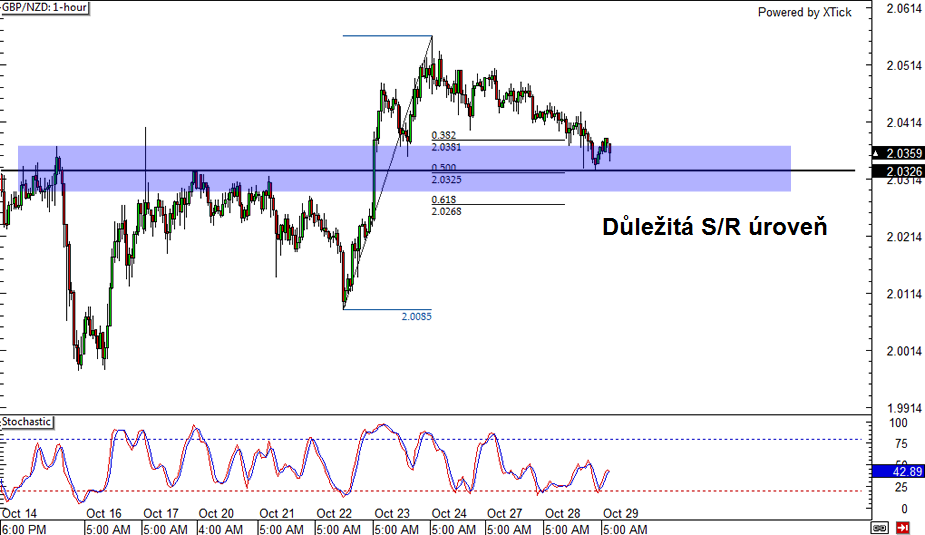Click the Powered by XTick label

805,12
